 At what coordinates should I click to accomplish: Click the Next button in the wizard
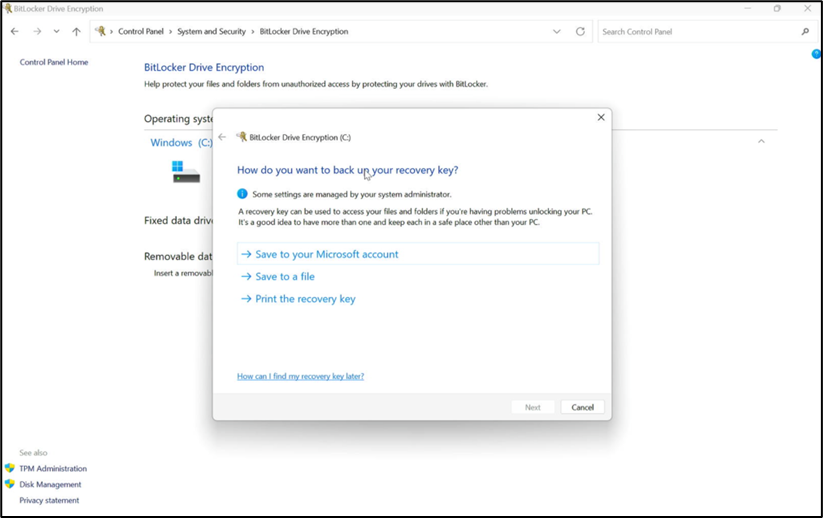click(x=533, y=407)
